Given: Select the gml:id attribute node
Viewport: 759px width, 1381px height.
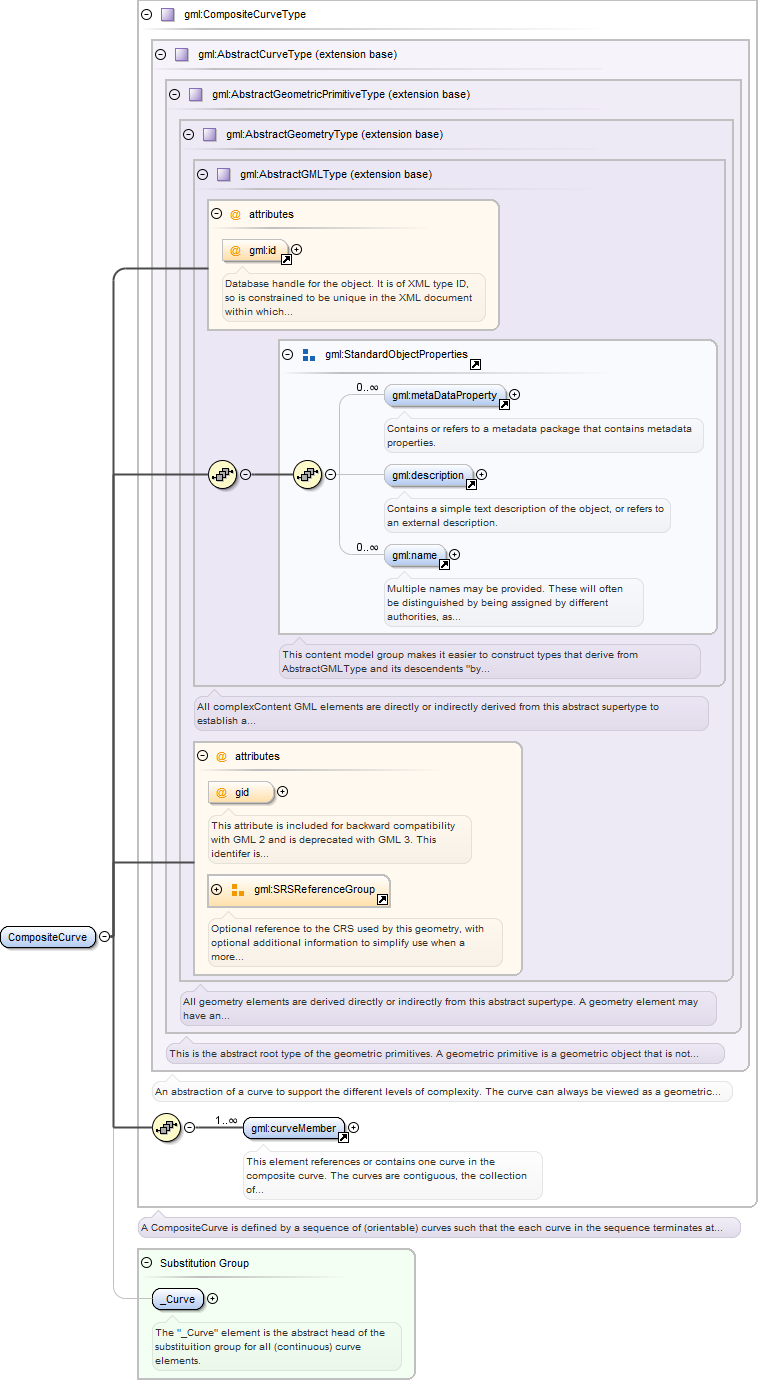Looking at the screenshot, I should (255, 250).
